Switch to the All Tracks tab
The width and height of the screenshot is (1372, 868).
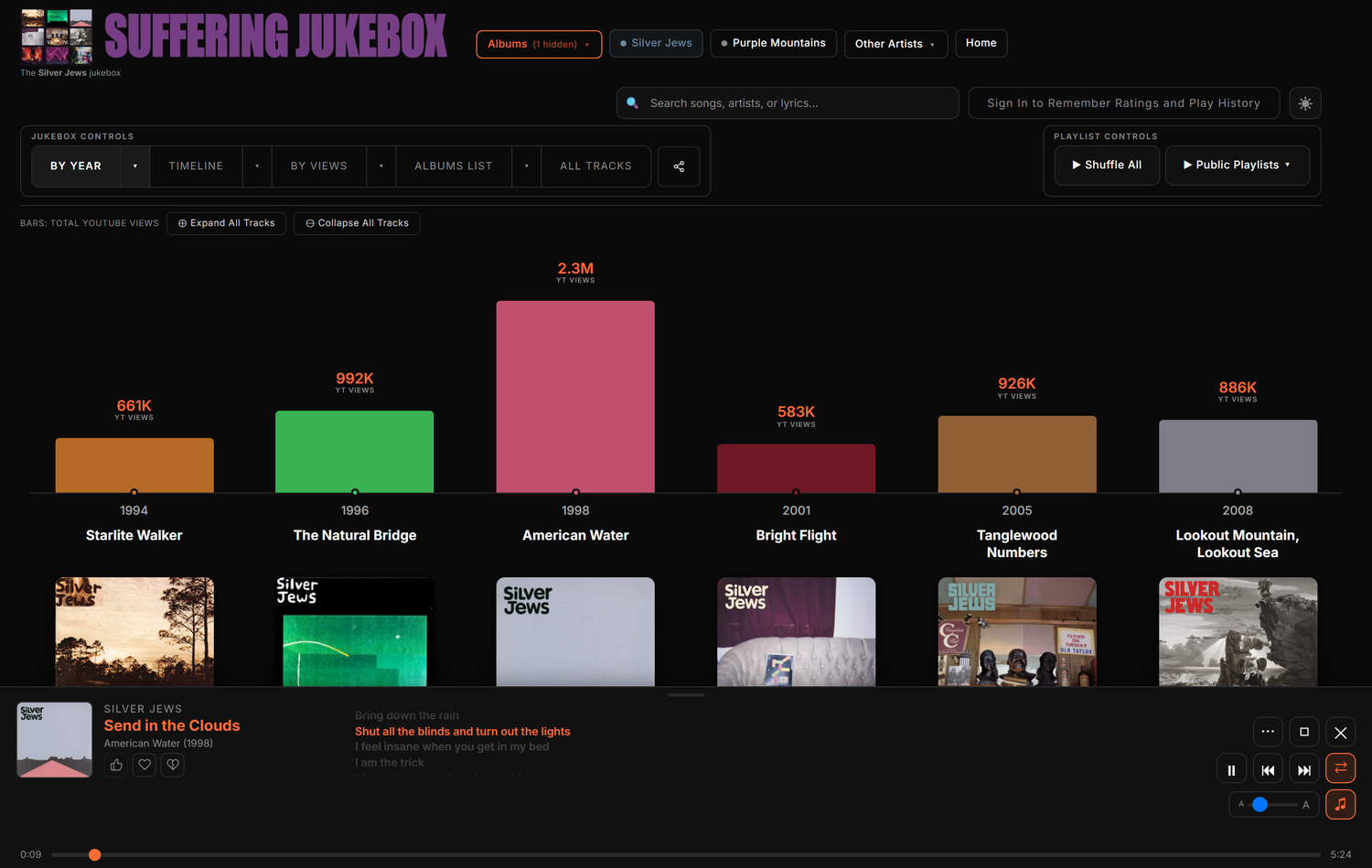point(596,166)
